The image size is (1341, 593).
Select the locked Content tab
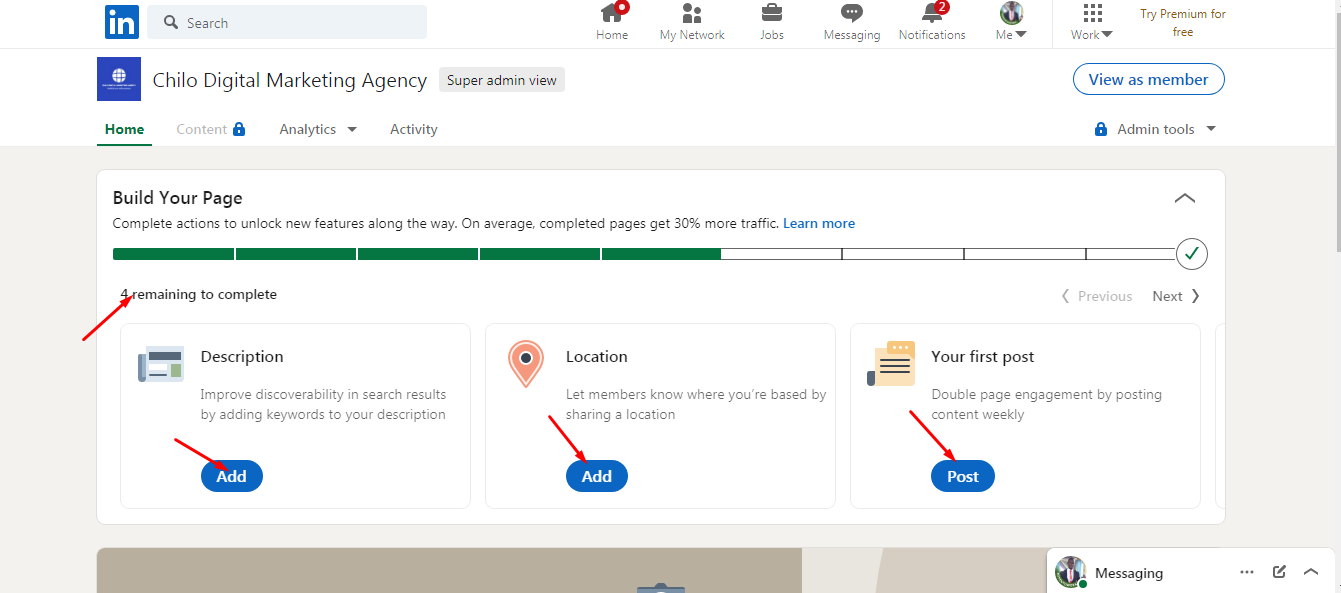210,129
